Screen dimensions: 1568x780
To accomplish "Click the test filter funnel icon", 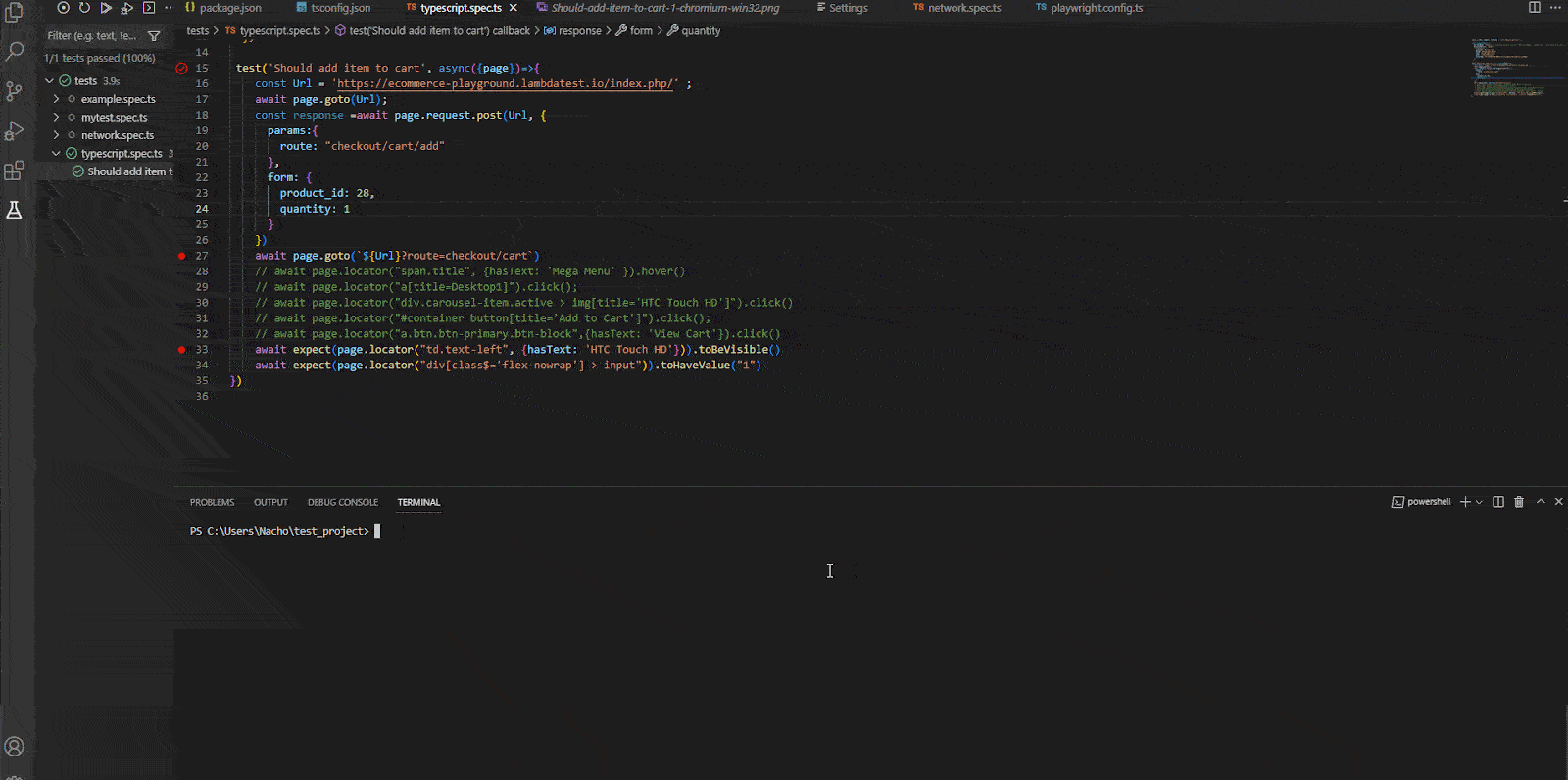I will pyautogui.click(x=154, y=36).
